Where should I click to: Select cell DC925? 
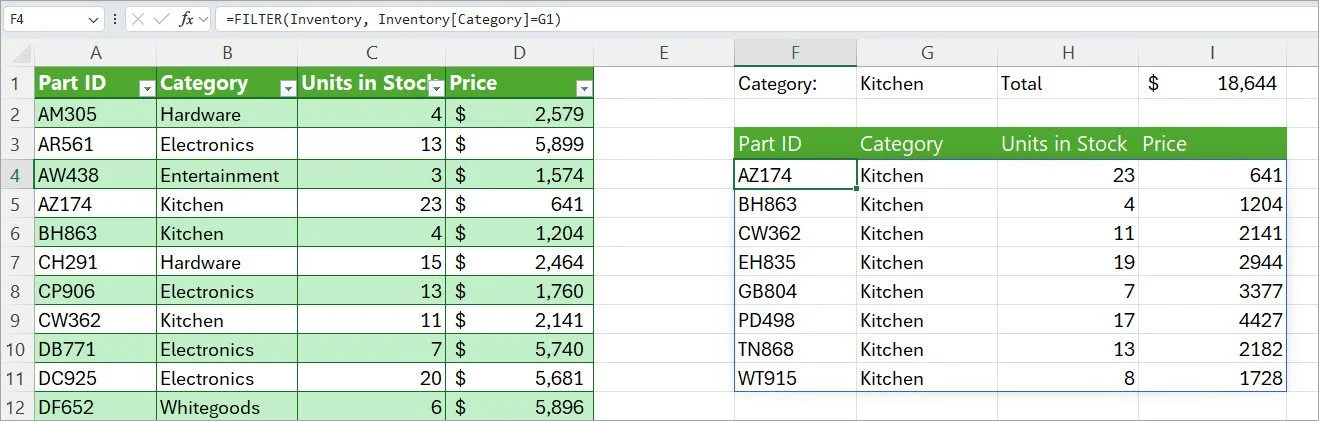pos(95,378)
